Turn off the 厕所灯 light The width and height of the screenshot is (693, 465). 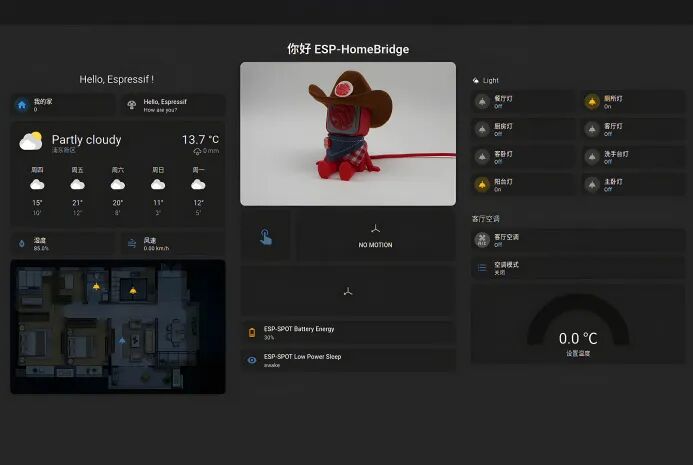[592, 102]
